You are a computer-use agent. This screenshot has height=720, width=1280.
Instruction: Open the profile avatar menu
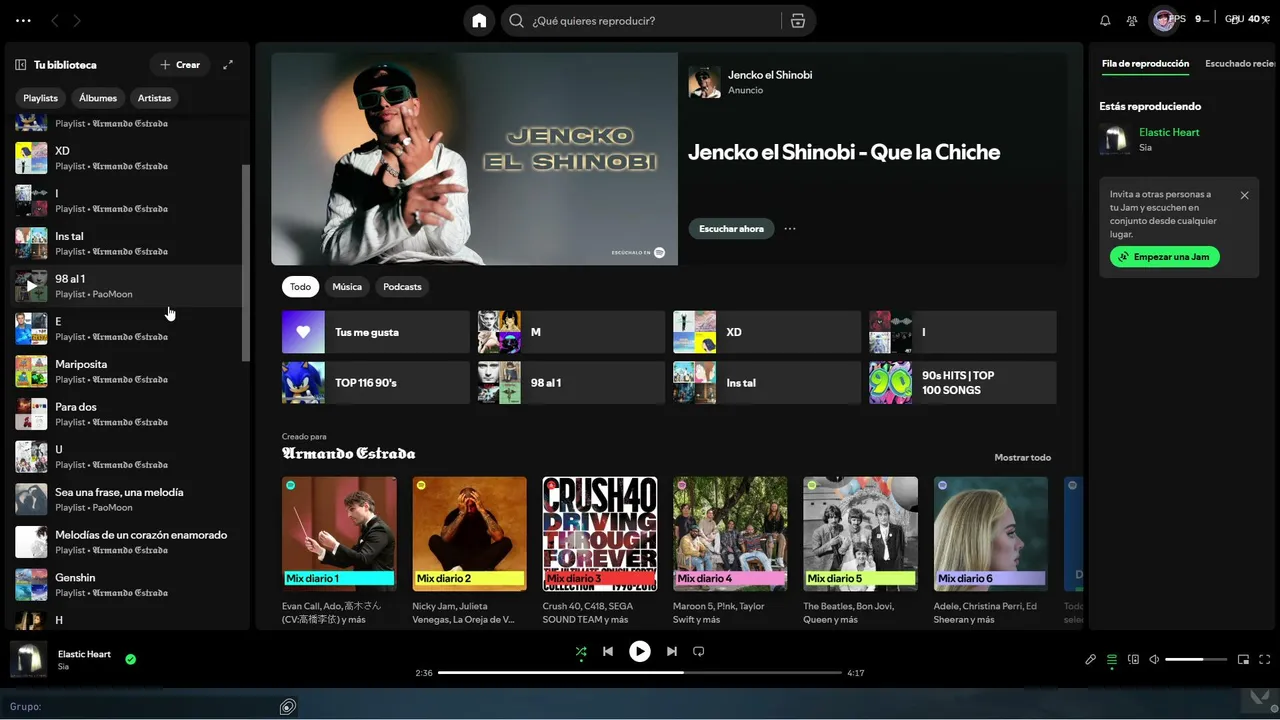click(x=1164, y=20)
